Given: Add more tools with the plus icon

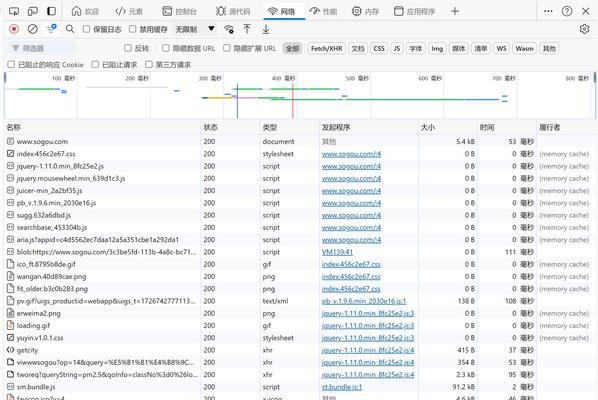Looking at the screenshot, I should [x=455, y=11].
